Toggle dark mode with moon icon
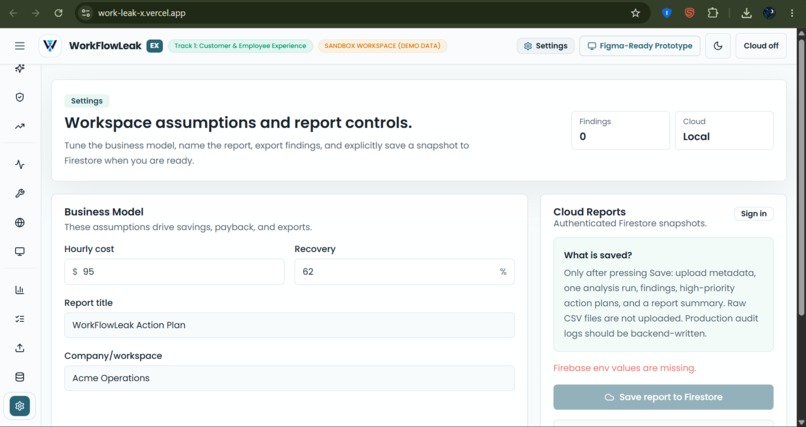 tap(718, 46)
